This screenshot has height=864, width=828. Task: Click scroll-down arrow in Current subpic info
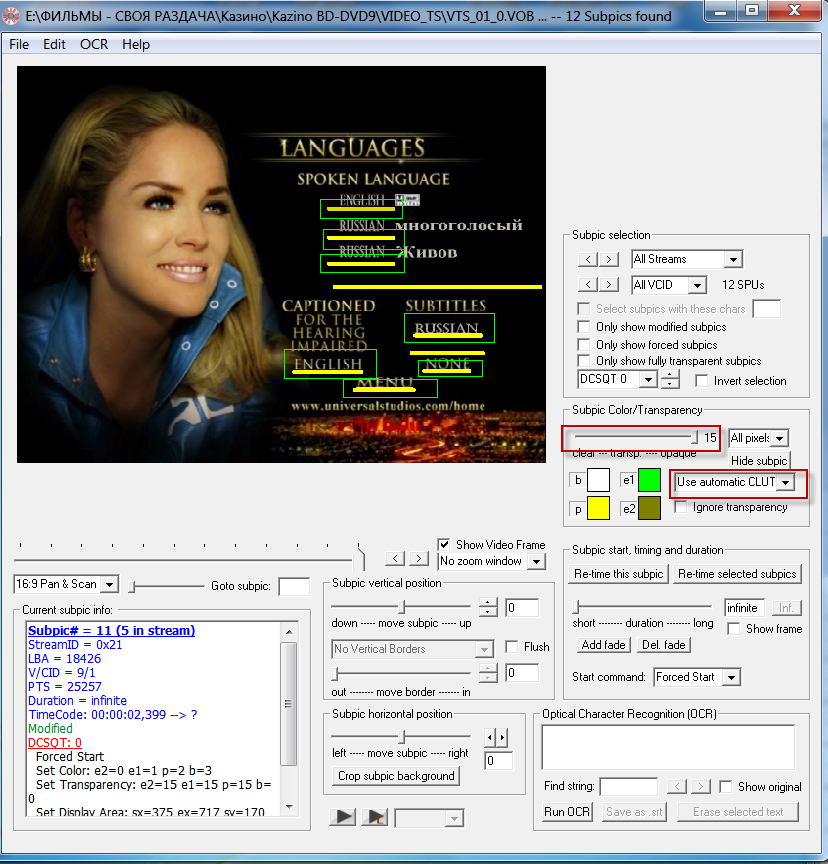[289, 807]
